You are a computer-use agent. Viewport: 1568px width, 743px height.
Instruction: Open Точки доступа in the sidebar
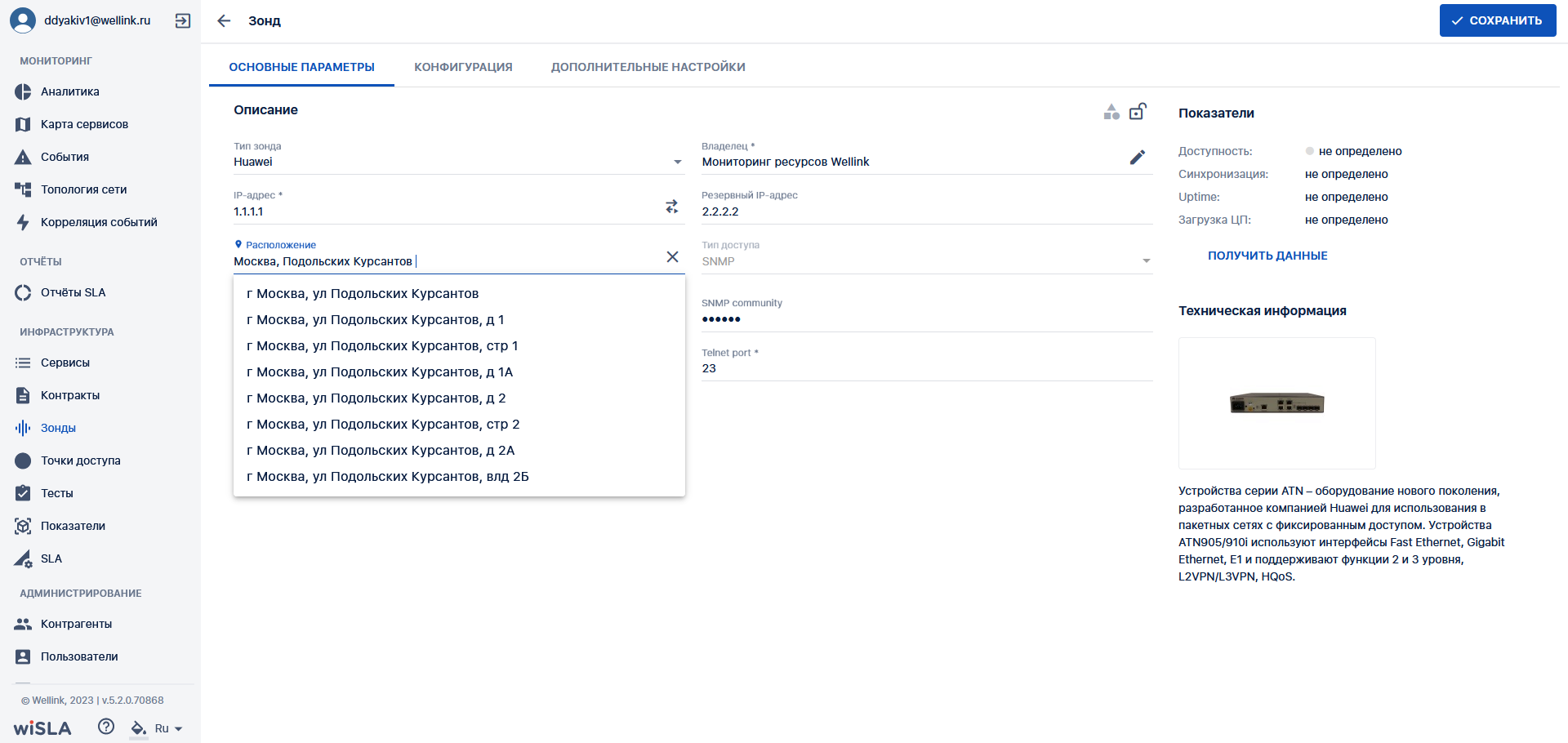(x=100, y=460)
